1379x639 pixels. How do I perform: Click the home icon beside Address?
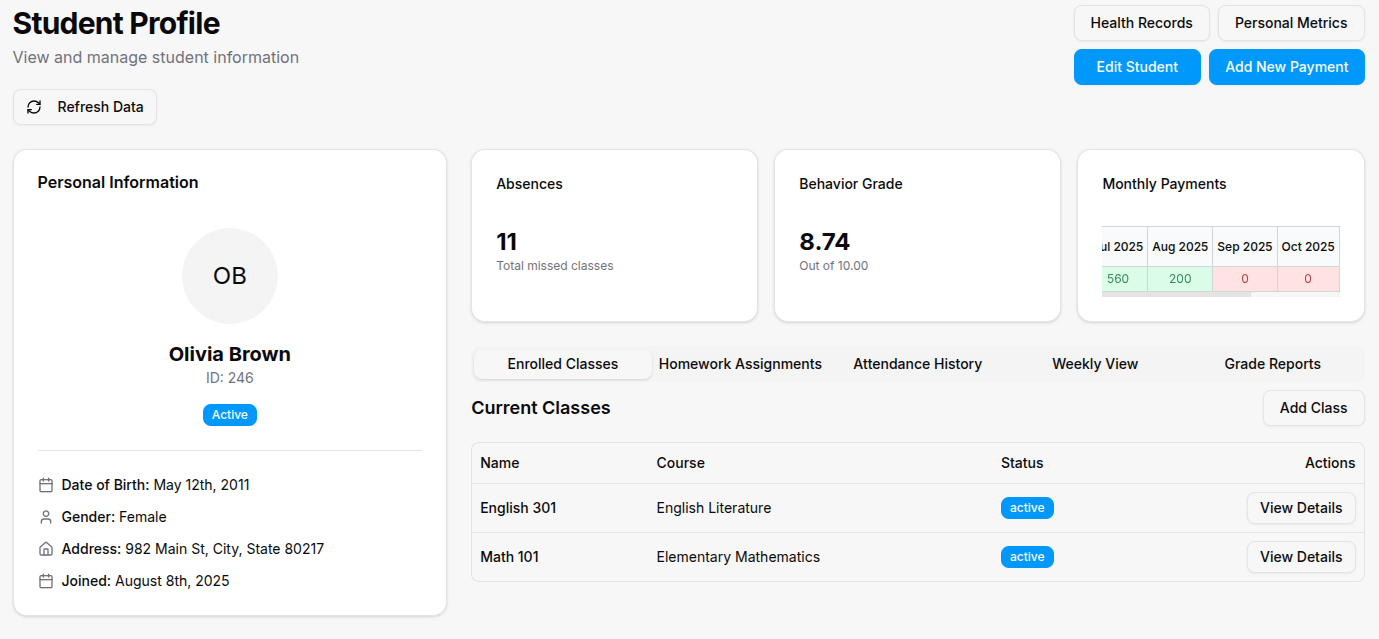coord(45,549)
